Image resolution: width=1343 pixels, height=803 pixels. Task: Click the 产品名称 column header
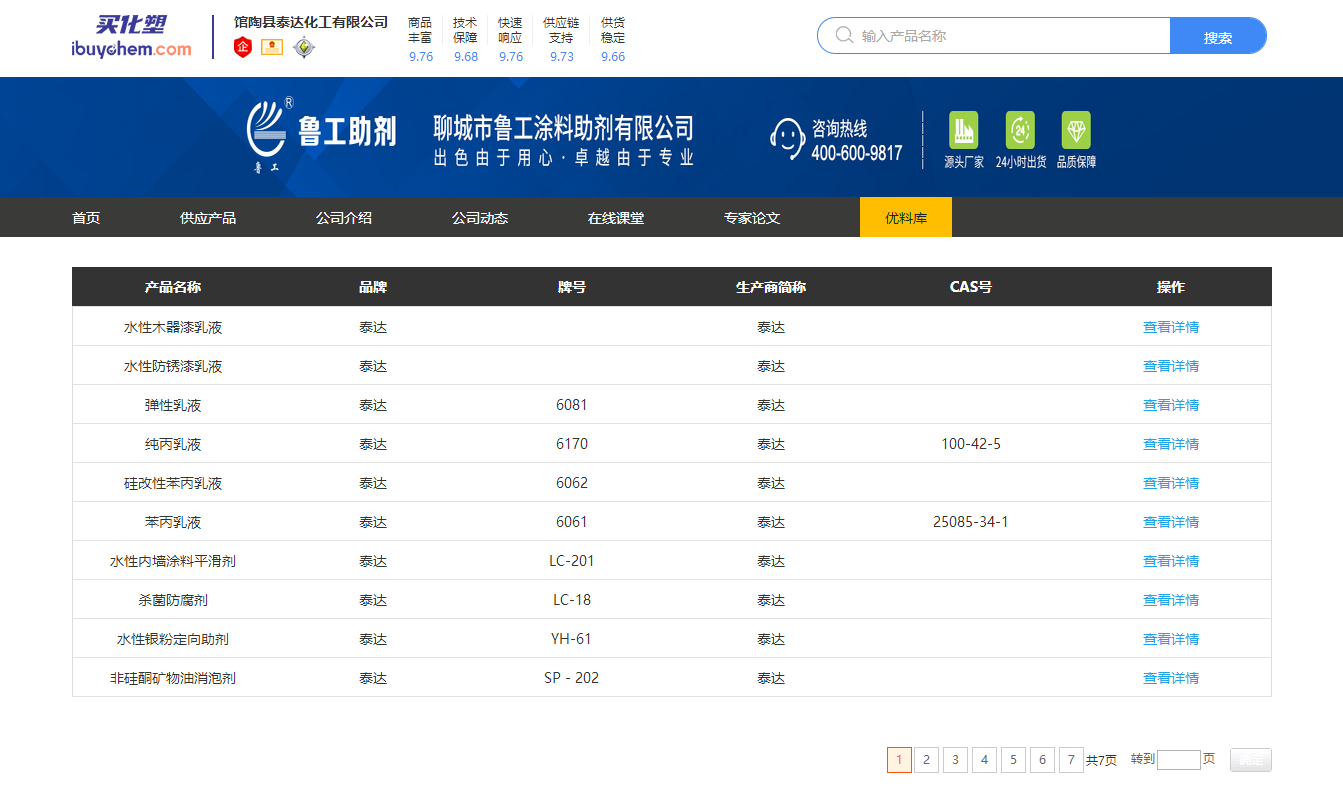(x=173, y=287)
